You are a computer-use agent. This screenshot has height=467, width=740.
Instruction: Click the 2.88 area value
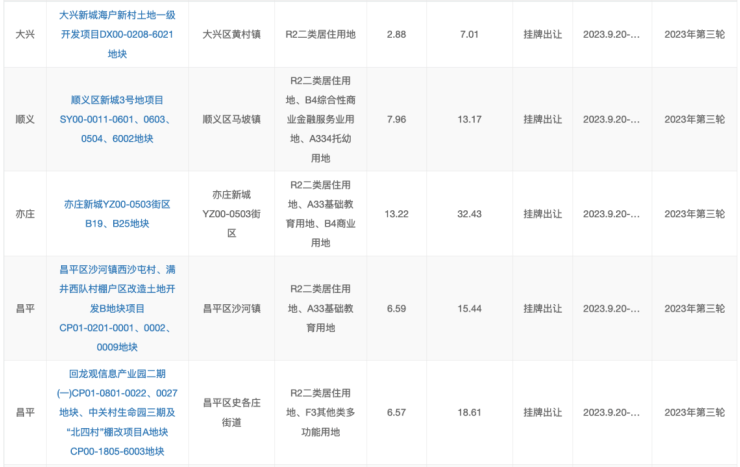[395, 33]
